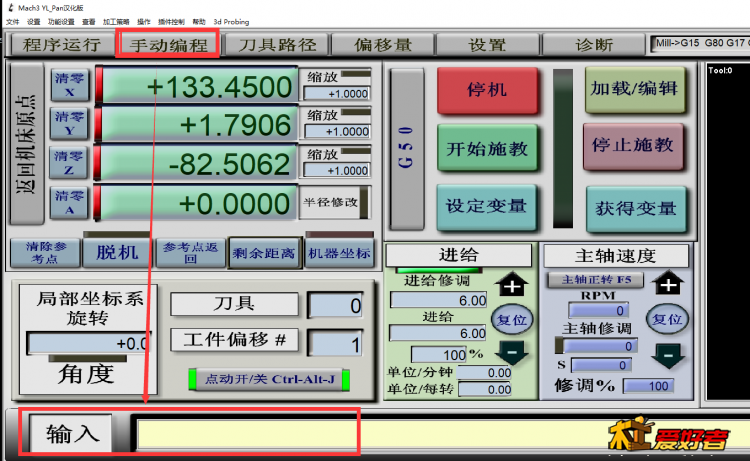
Task: Open the 功能设置 menu
Action: [x=61, y=22]
